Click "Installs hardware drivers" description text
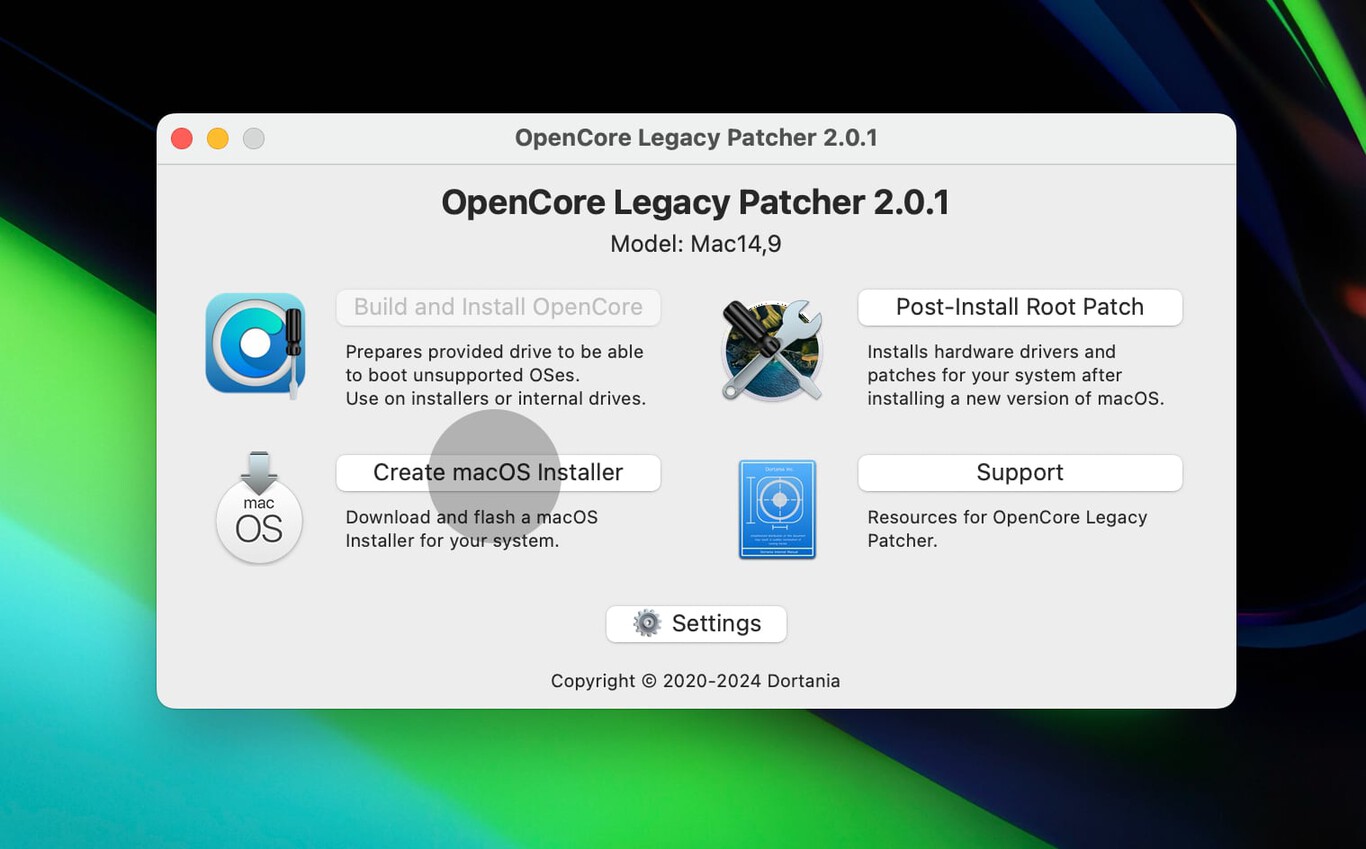The height and width of the screenshot is (849, 1366). click(x=1015, y=375)
